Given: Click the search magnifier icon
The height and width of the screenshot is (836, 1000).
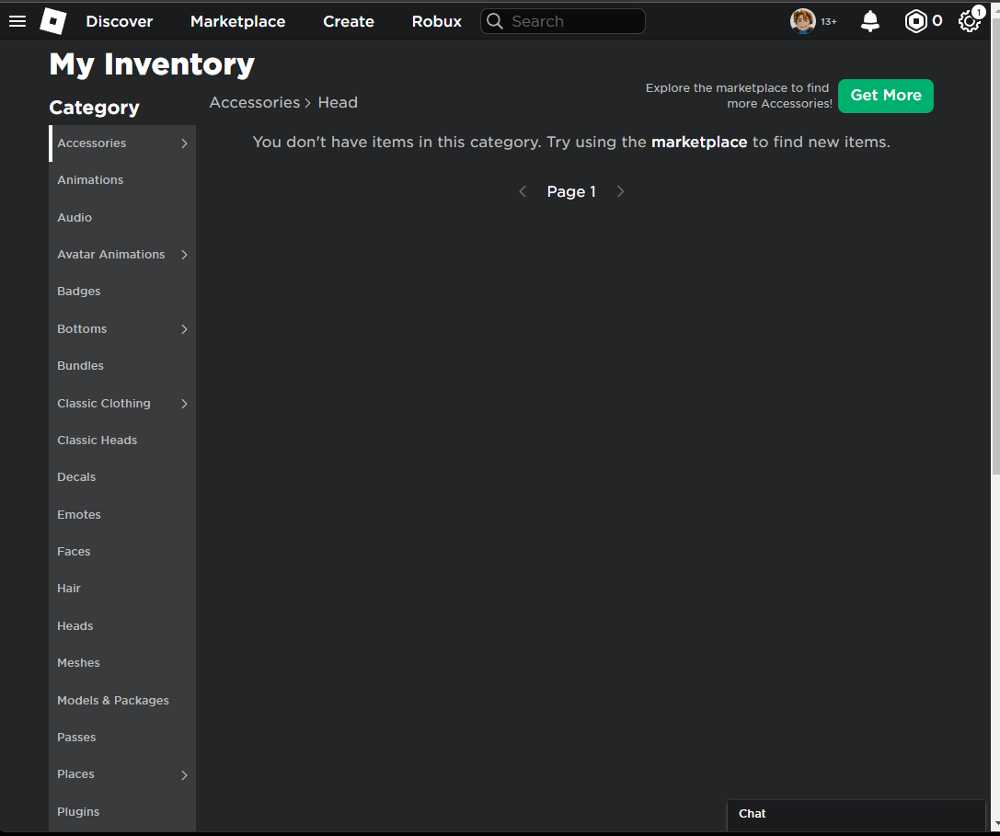Looking at the screenshot, I should click(x=495, y=21).
